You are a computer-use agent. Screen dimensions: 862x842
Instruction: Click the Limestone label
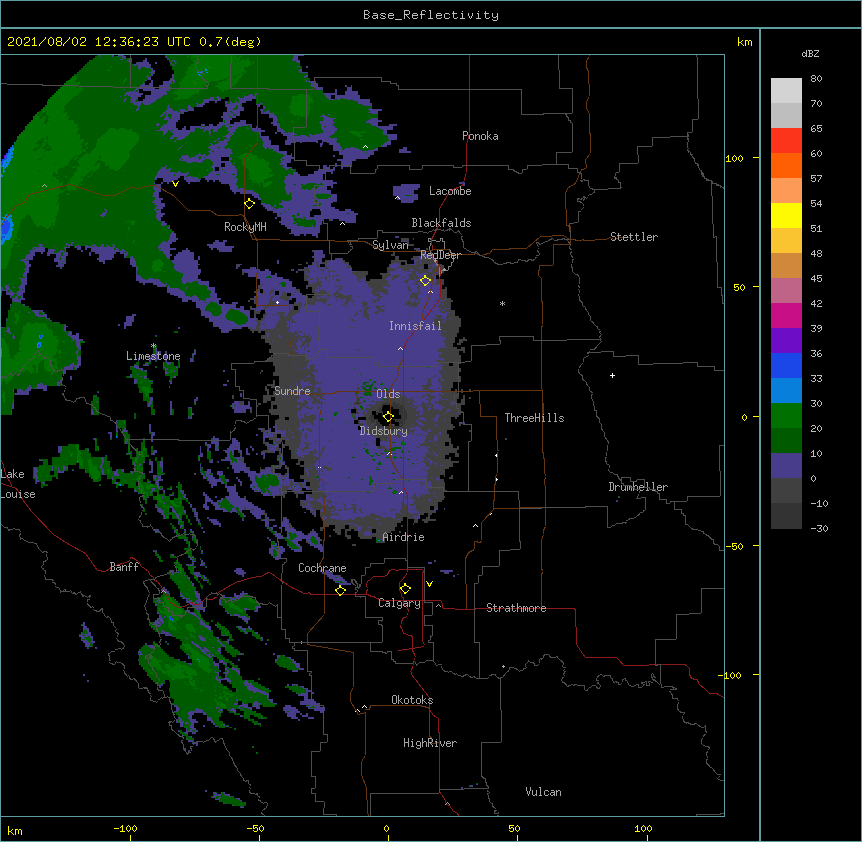coord(153,356)
